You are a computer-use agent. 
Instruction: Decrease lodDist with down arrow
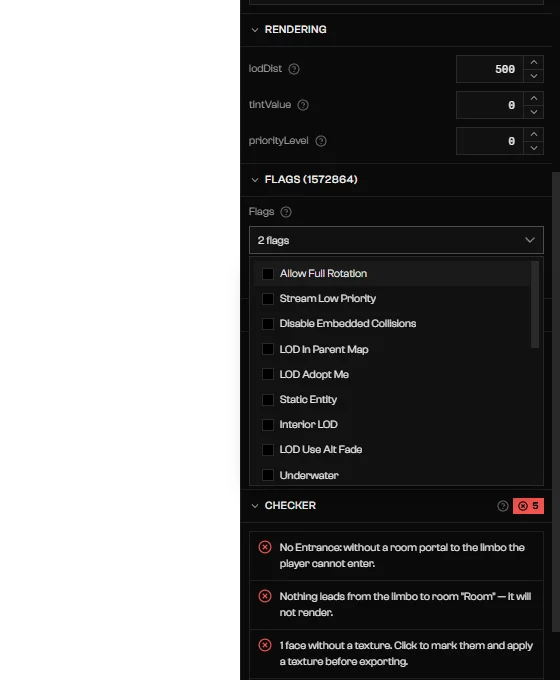[534, 76]
